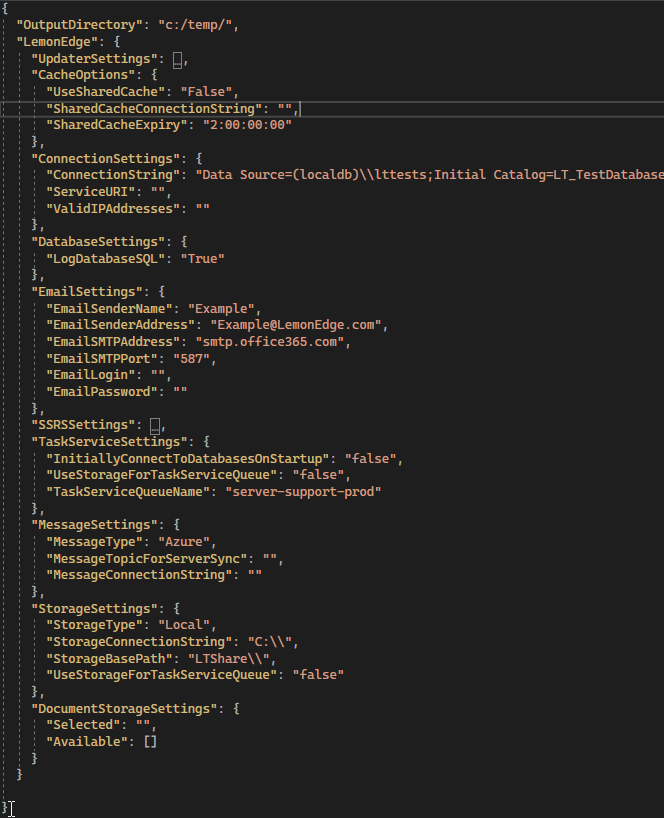Image resolution: width=664 pixels, height=818 pixels.
Task: Click the "InitiallyConnectToDatabasesOnStartup" key
Action: (188, 459)
